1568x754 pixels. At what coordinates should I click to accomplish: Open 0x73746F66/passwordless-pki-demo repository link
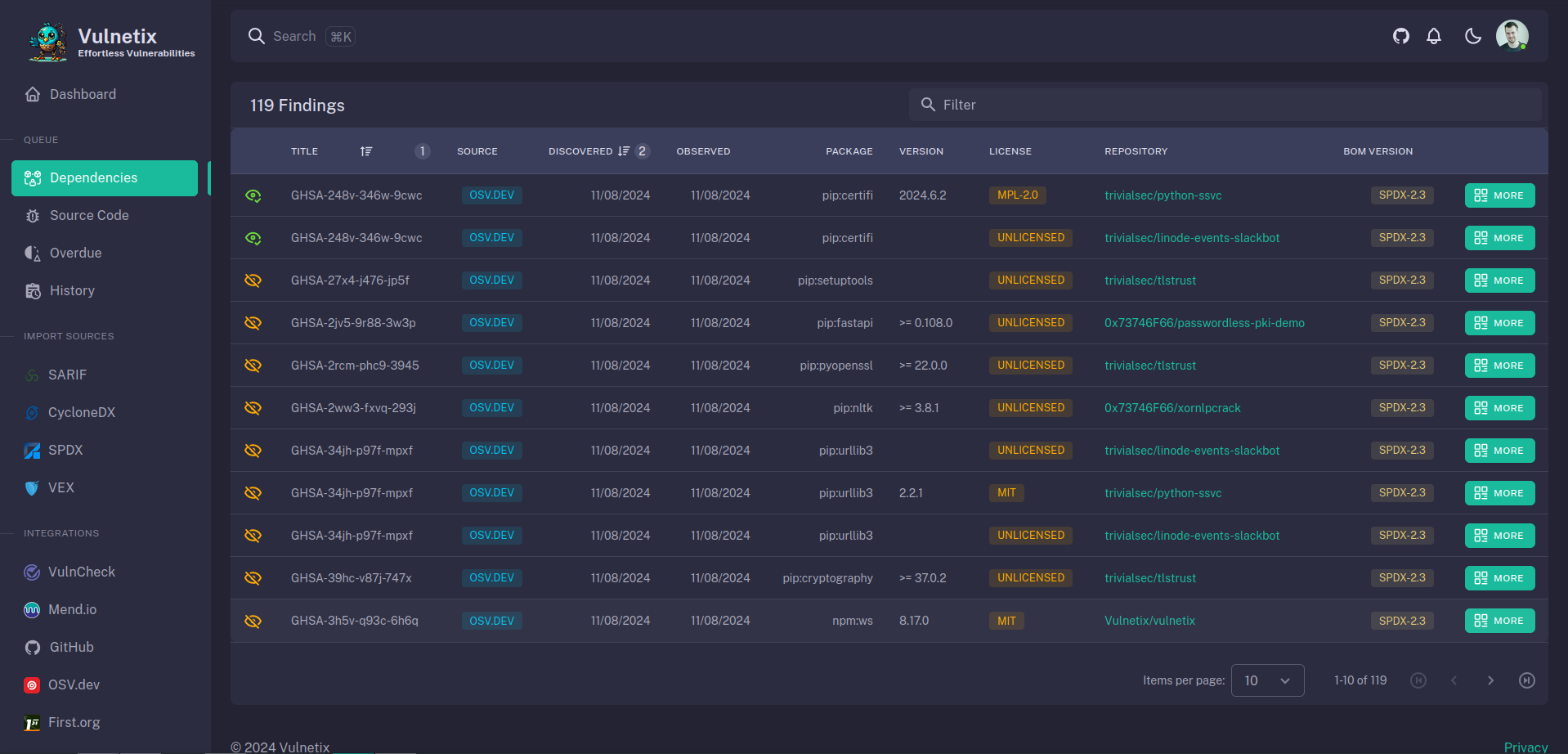click(1204, 323)
